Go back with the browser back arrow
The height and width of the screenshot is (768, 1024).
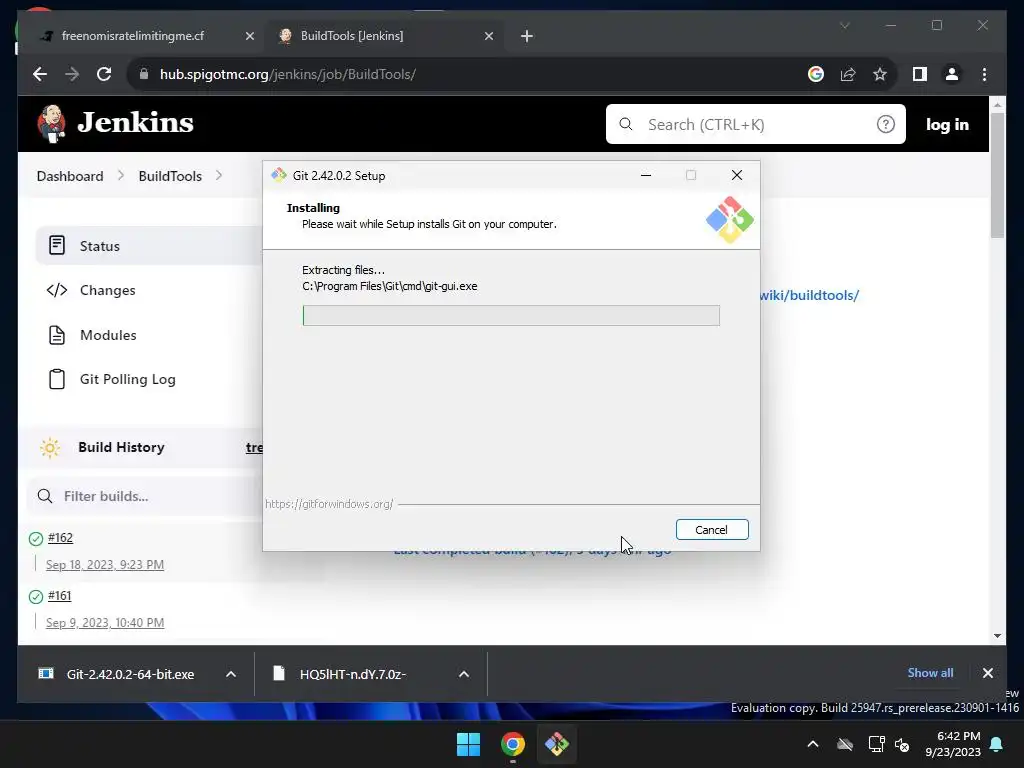point(40,74)
